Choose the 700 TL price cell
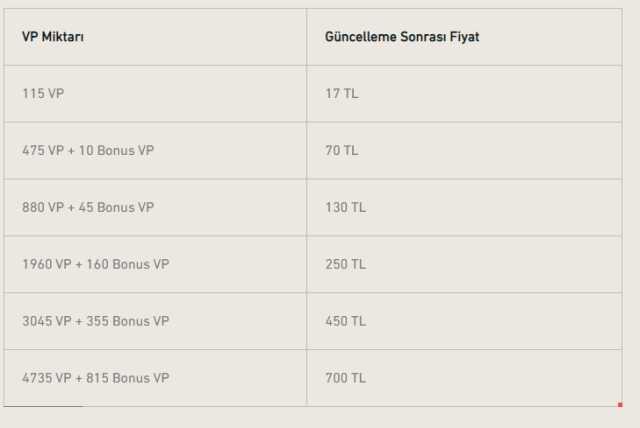This screenshot has width=640, height=428. 345,378
